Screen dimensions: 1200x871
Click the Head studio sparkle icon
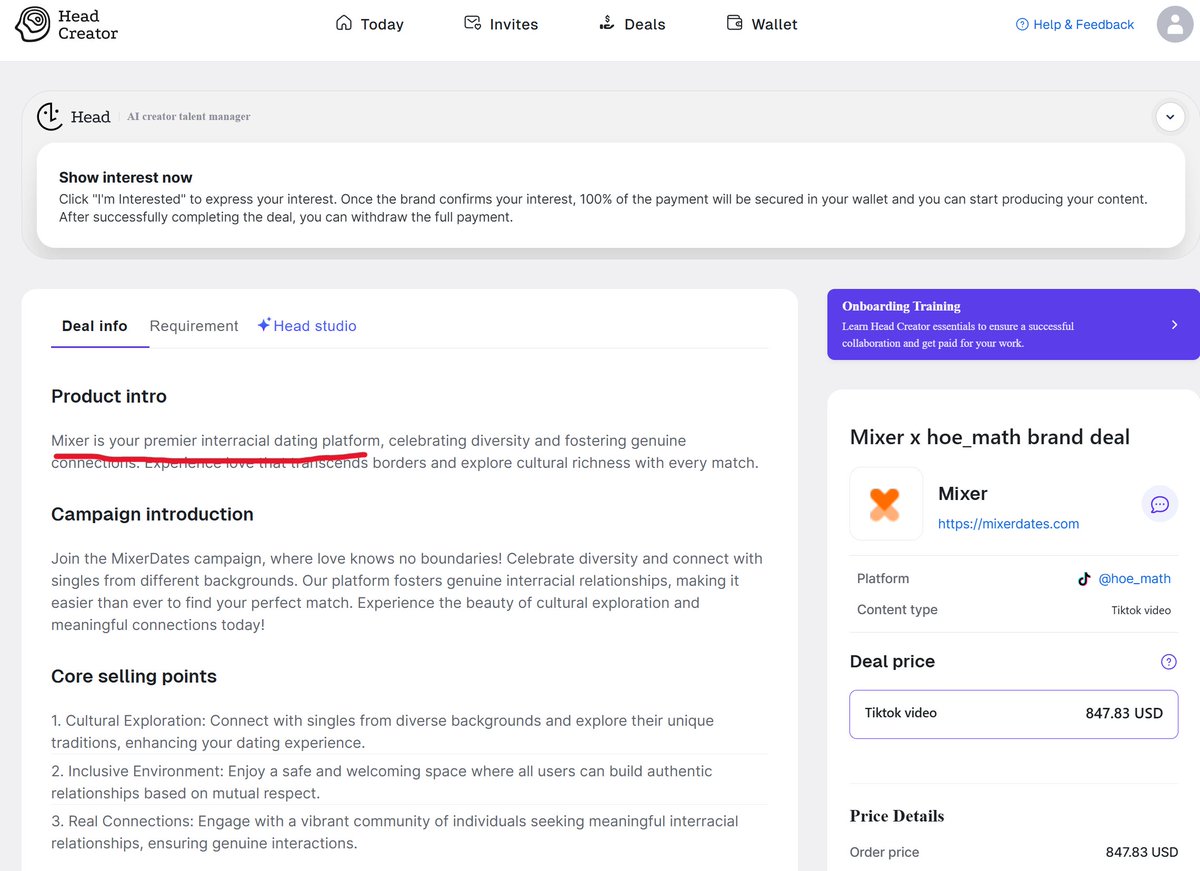[x=264, y=325]
